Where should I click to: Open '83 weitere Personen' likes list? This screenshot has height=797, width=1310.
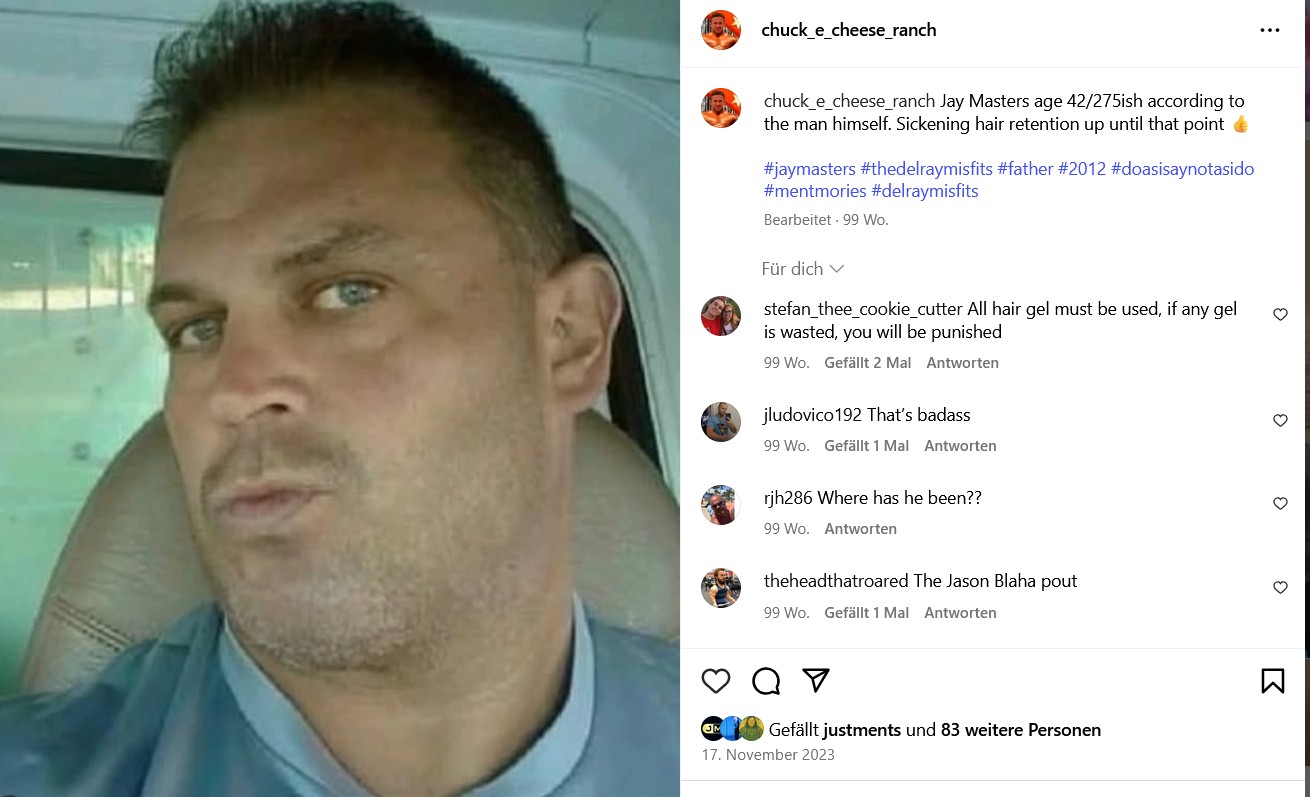point(1020,730)
